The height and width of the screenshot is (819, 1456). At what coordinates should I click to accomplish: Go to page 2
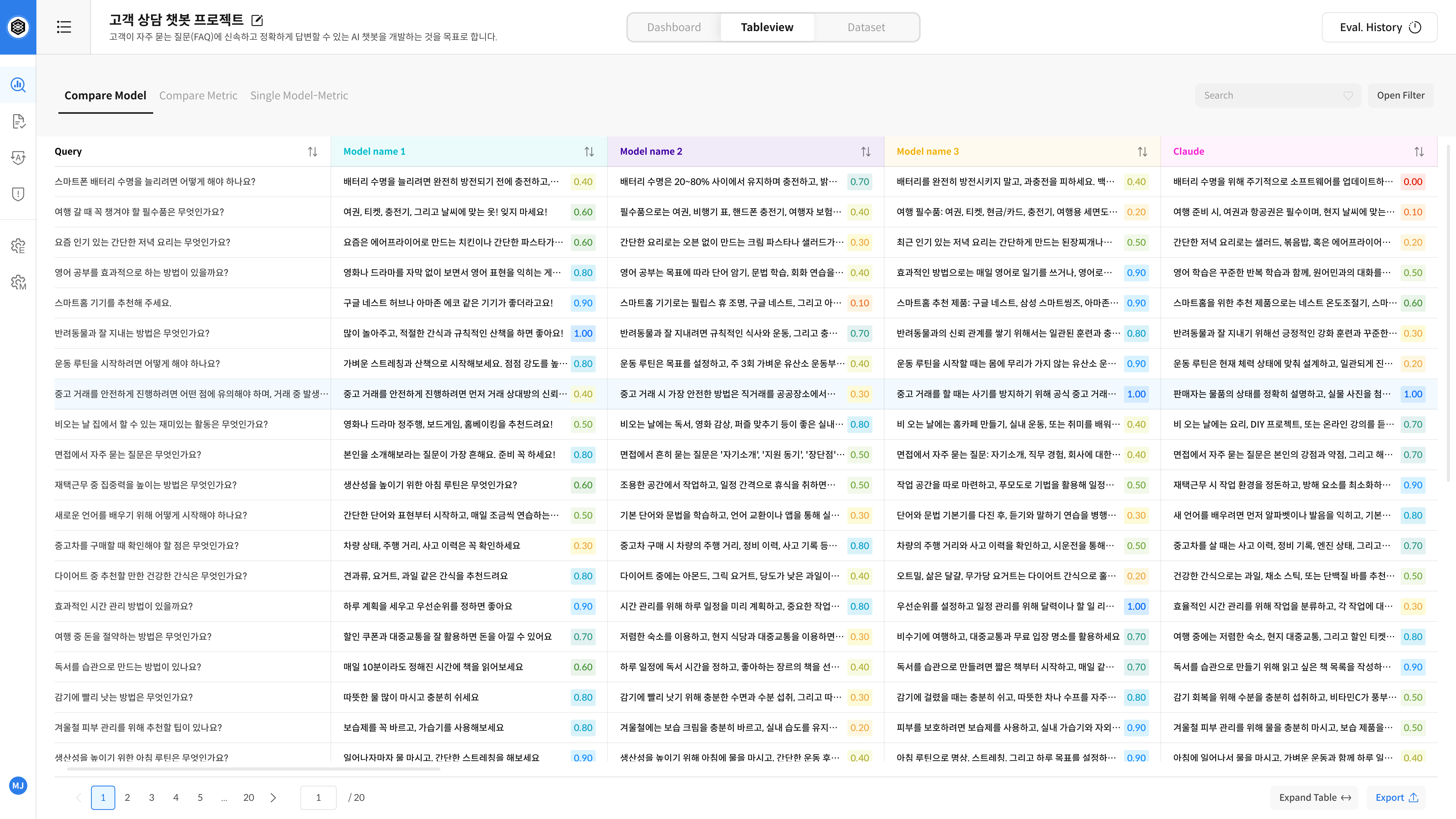click(x=127, y=798)
